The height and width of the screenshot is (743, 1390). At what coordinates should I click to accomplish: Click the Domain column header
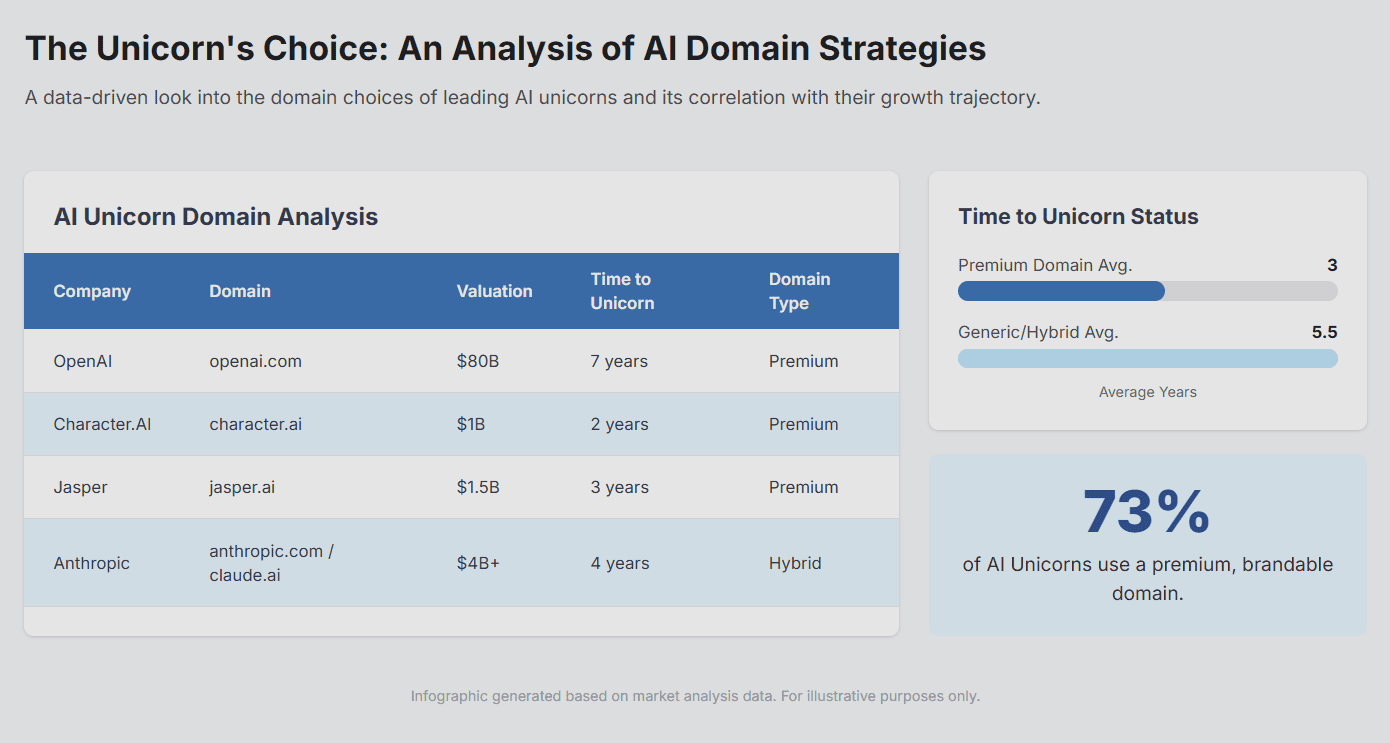[240, 291]
